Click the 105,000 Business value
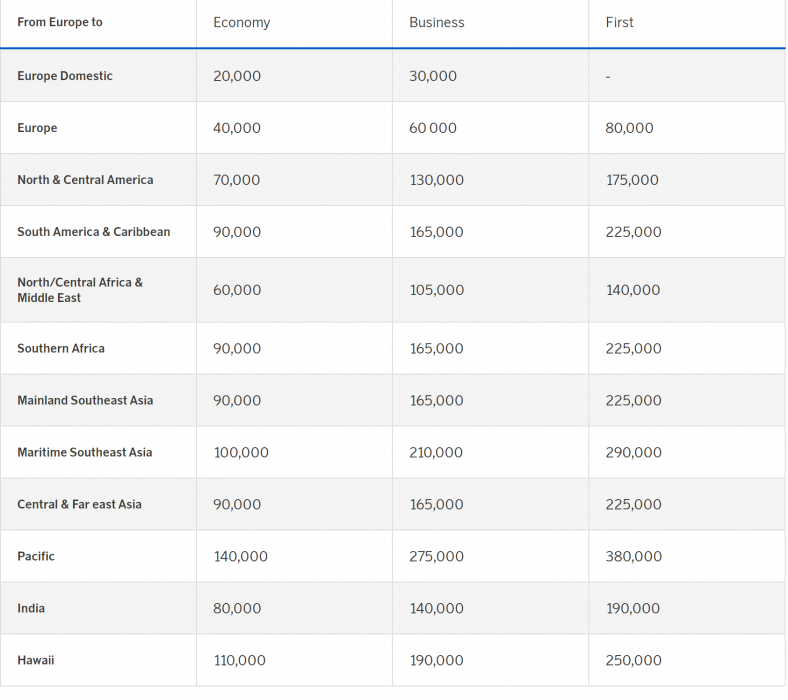 tap(436, 290)
